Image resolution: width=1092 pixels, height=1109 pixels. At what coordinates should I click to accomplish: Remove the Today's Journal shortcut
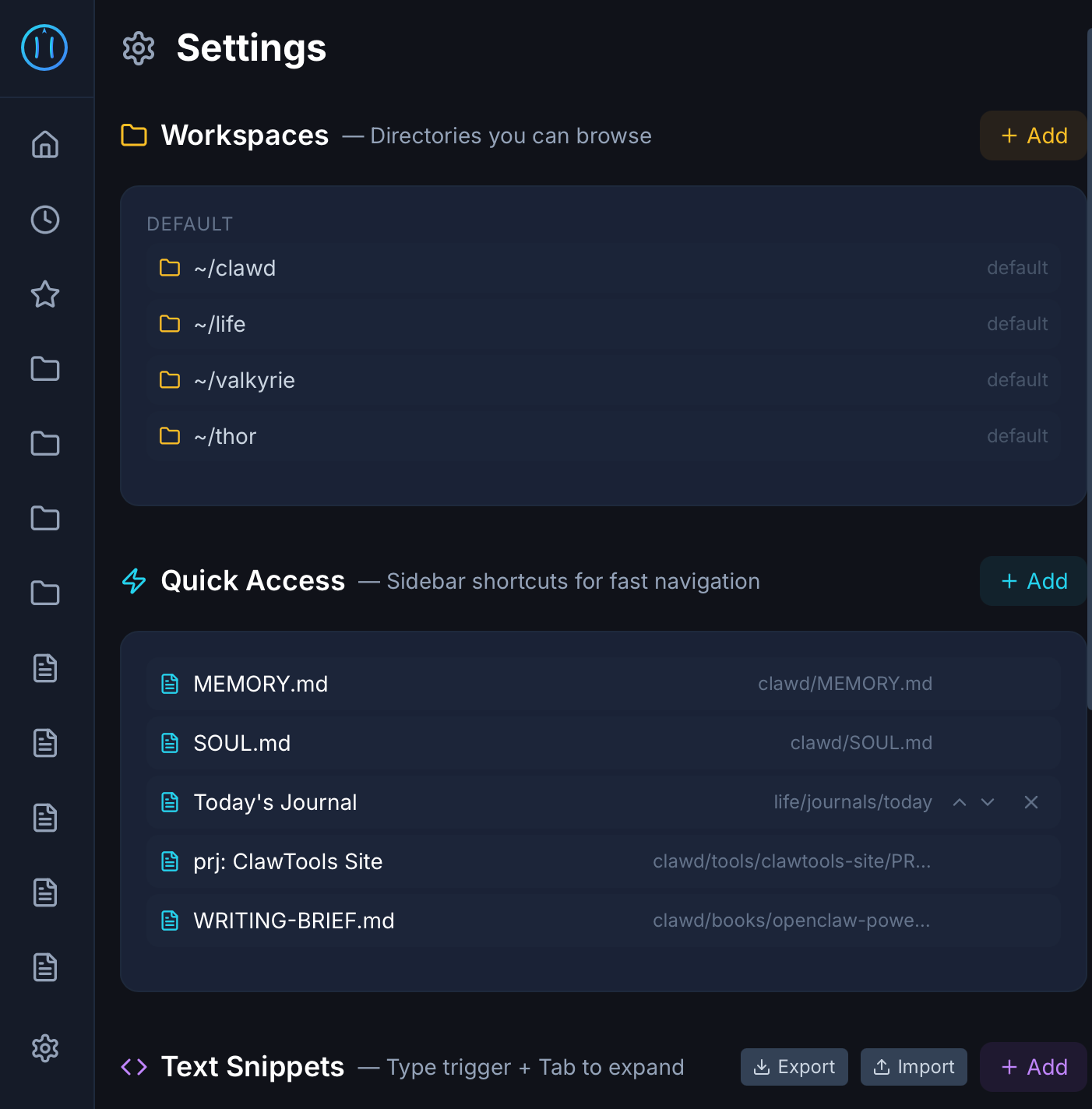pyautogui.click(x=1030, y=801)
